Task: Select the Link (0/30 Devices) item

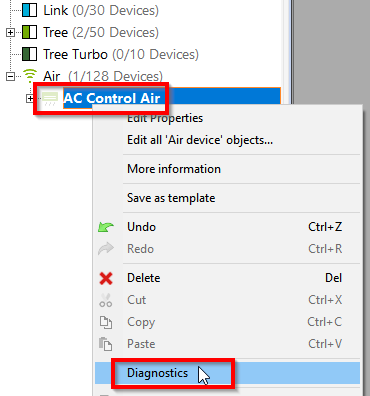Action: click(101, 10)
